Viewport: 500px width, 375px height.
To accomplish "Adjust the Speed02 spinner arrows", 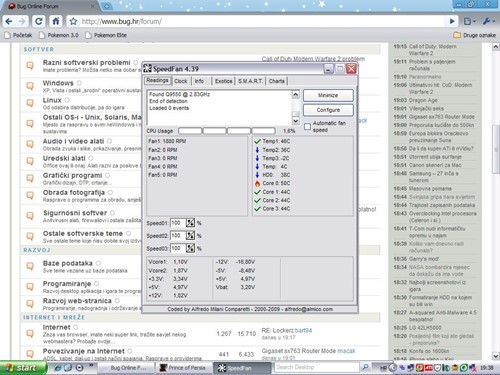I will click(x=190, y=236).
